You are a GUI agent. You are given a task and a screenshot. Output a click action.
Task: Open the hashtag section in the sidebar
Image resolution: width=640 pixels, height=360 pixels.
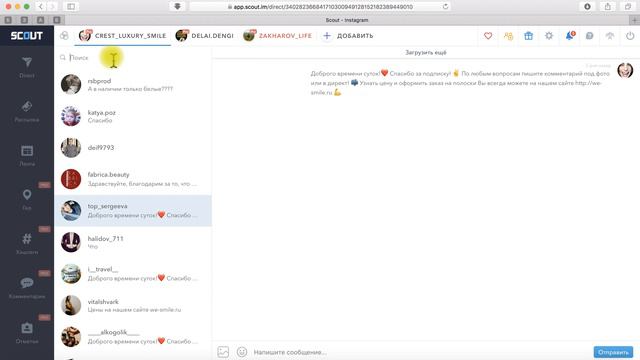pyautogui.click(x=27, y=244)
